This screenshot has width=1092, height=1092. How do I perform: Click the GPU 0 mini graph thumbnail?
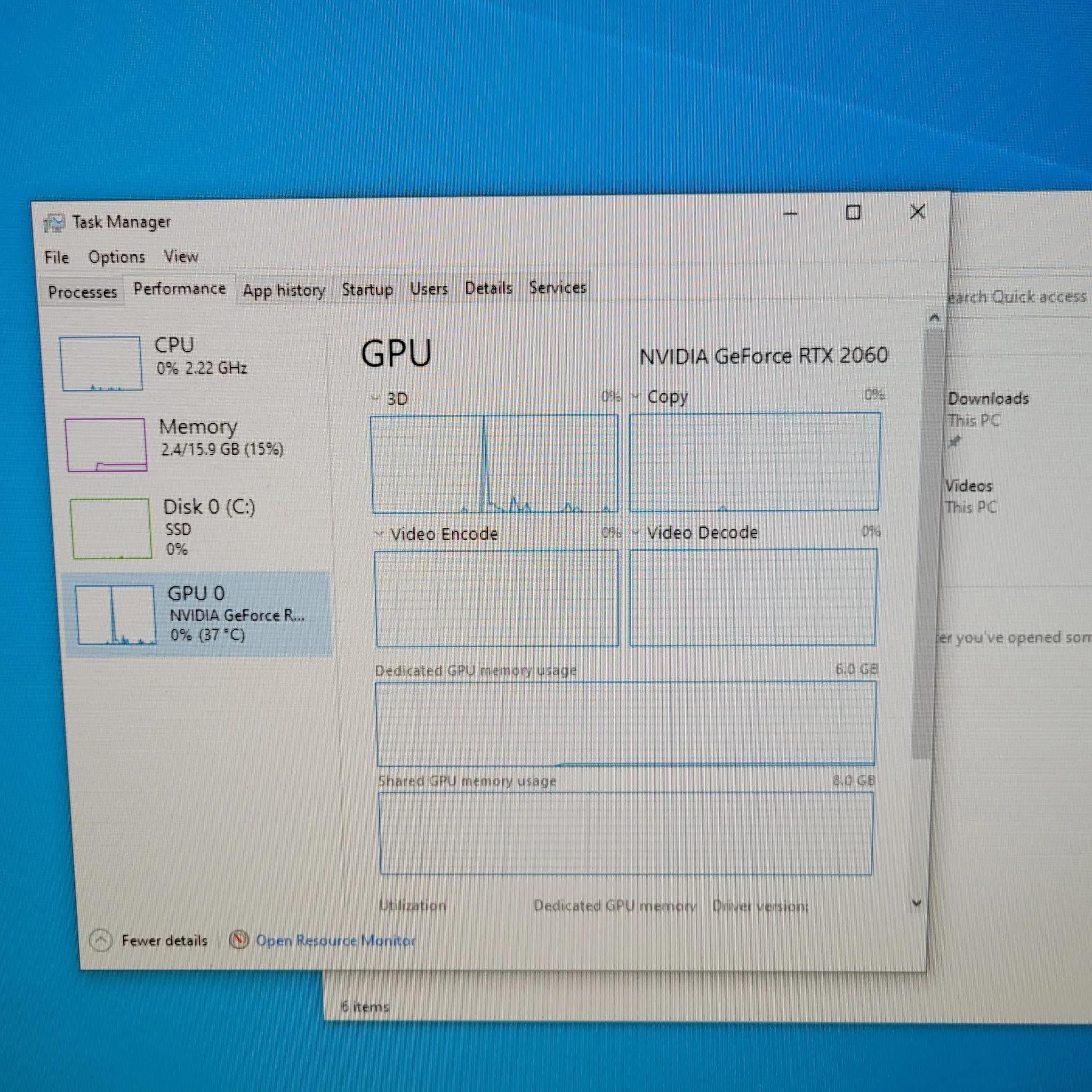(116, 615)
